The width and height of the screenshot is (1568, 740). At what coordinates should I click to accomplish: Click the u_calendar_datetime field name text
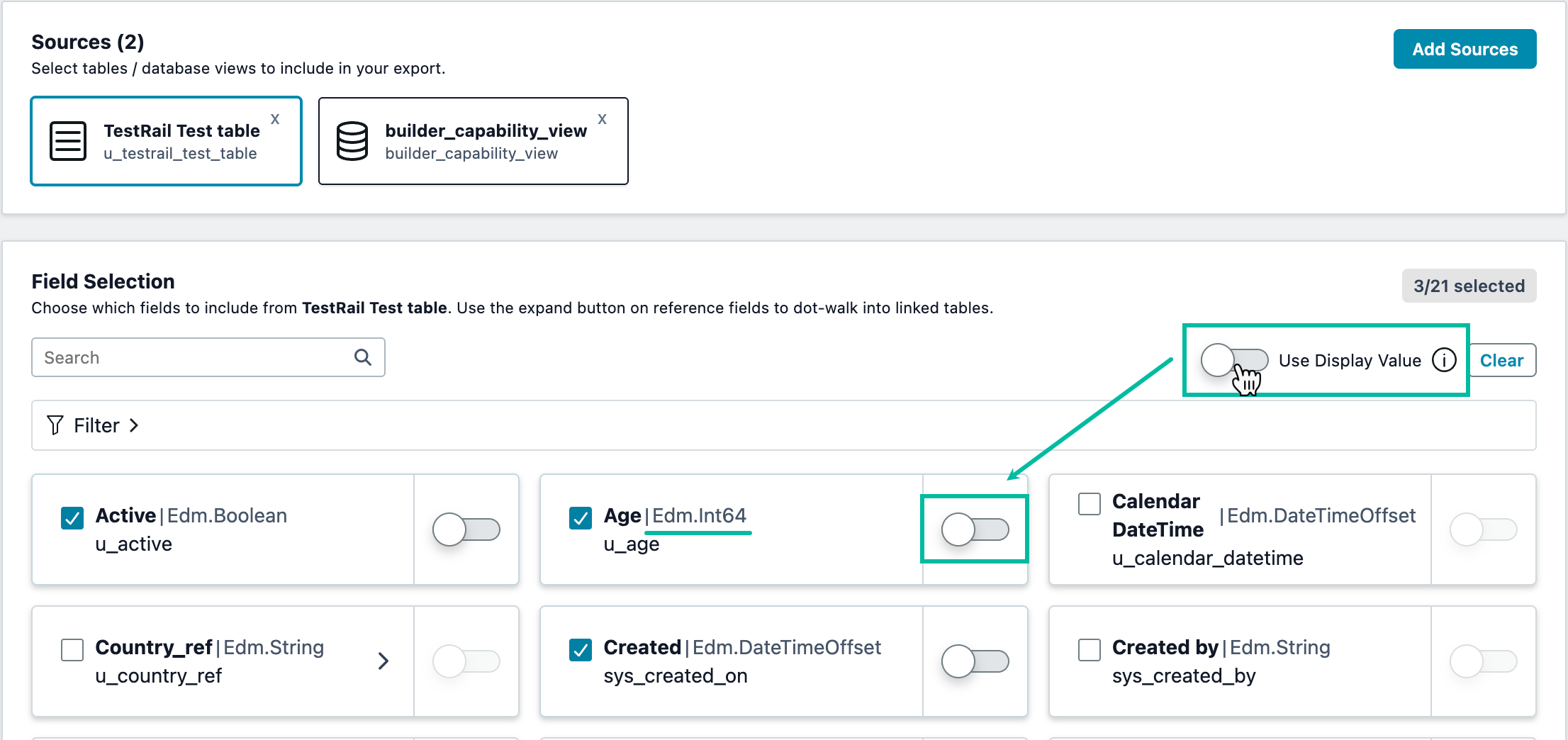point(1208,559)
